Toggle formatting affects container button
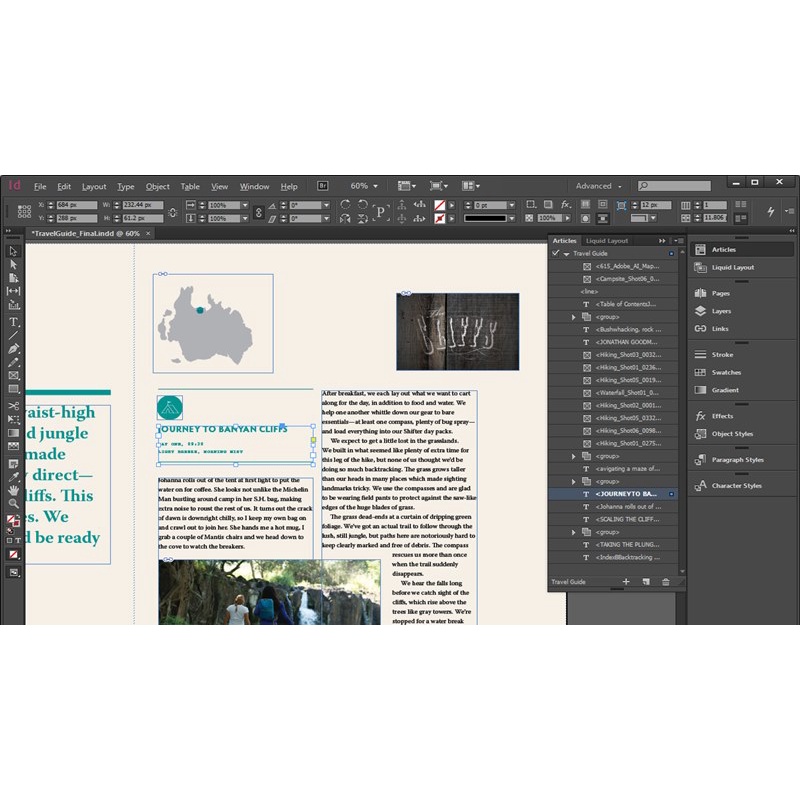Image resolution: width=800 pixels, height=800 pixels. pos(10,540)
